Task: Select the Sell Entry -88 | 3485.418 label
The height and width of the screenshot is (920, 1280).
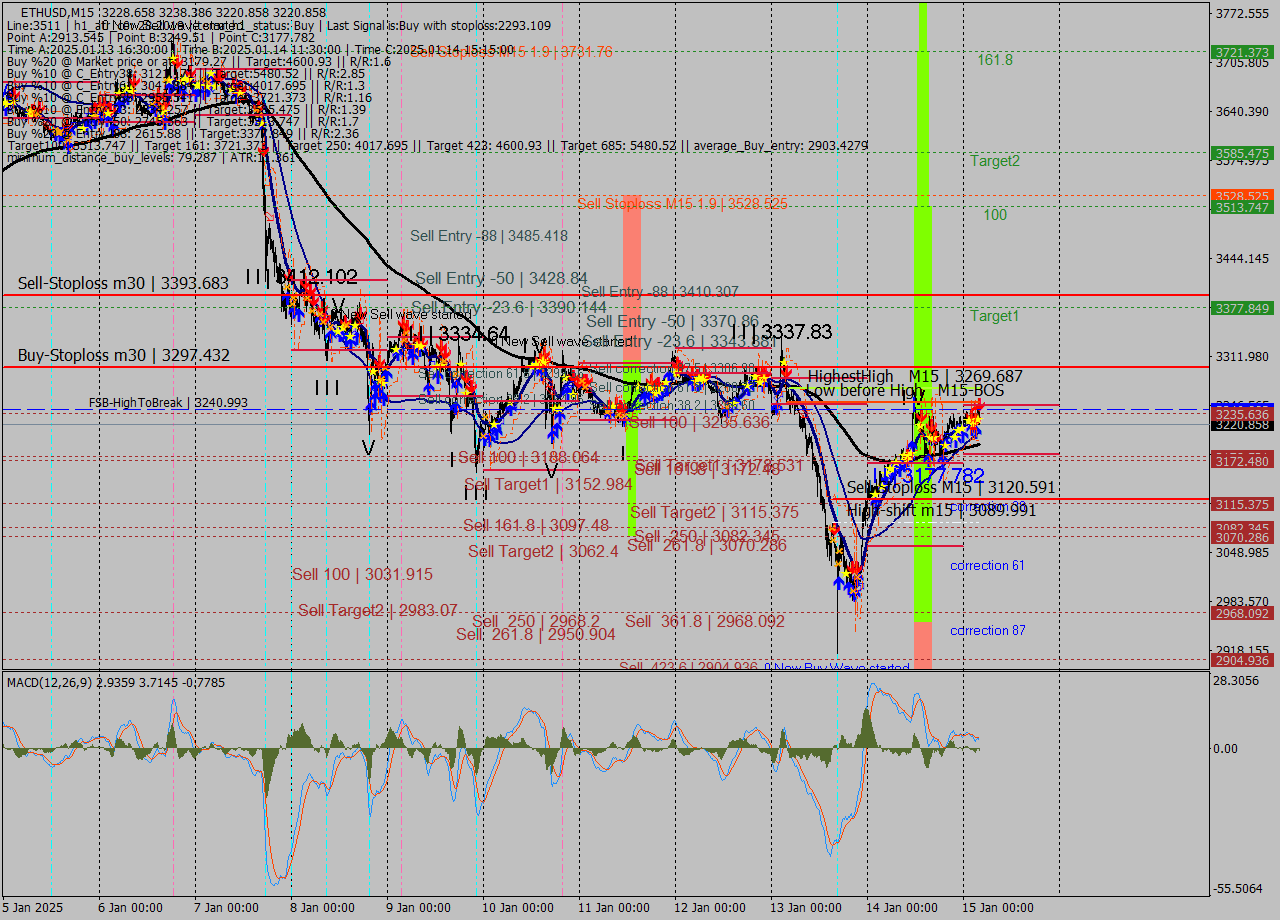Action: pos(489,236)
